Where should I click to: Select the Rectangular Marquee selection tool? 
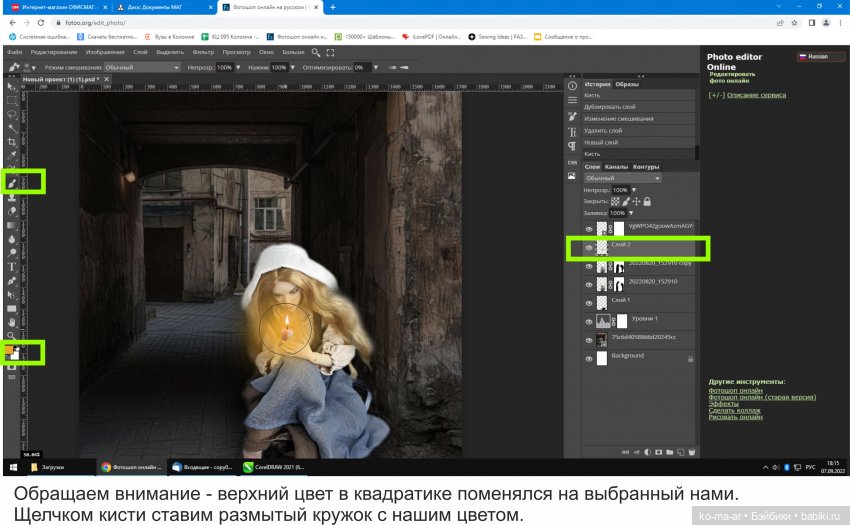click(x=11, y=100)
